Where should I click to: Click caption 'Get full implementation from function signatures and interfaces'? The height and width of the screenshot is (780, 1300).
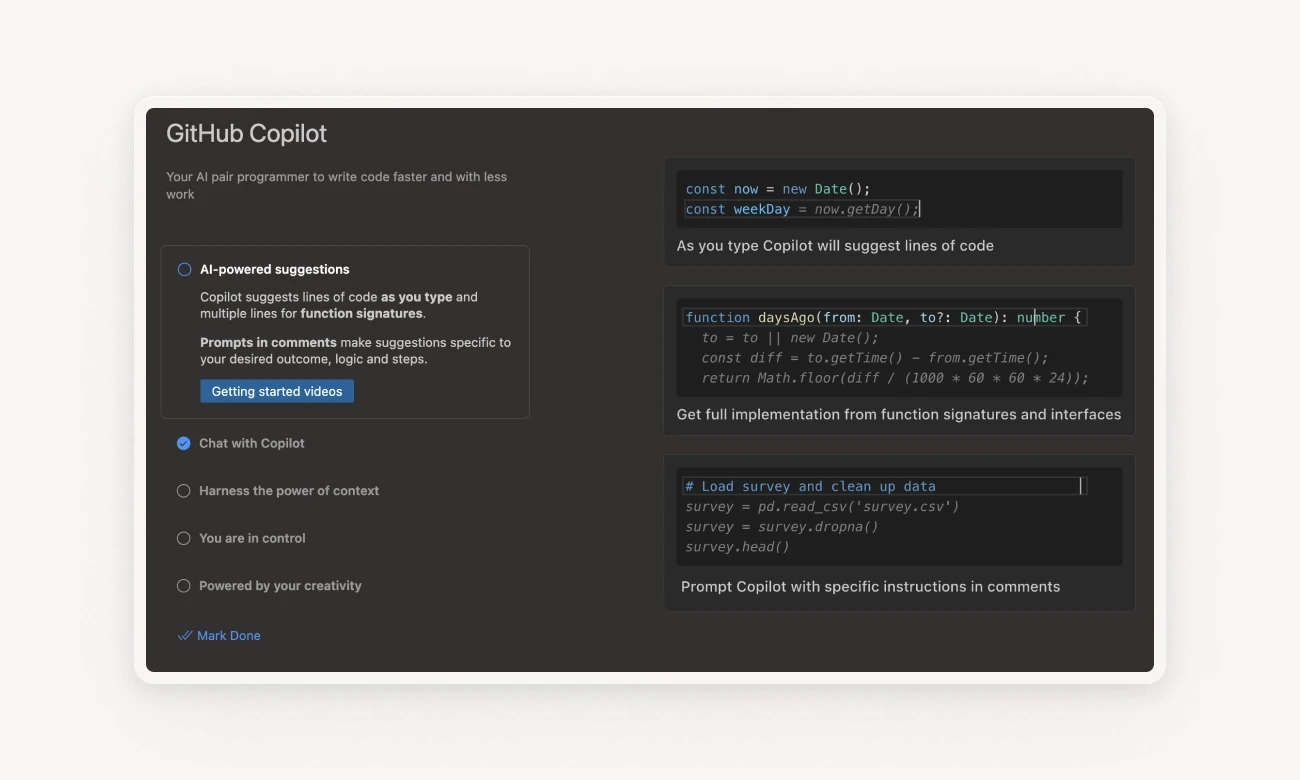pos(899,415)
